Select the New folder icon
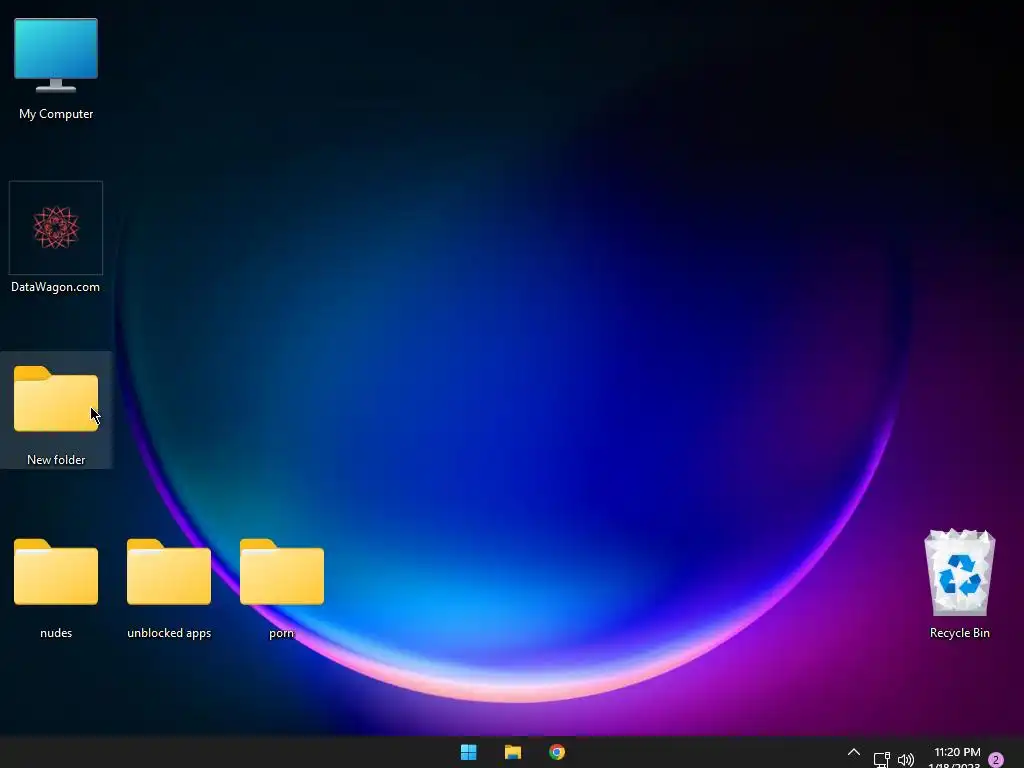Image resolution: width=1024 pixels, height=768 pixels. (x=56, y=399)
